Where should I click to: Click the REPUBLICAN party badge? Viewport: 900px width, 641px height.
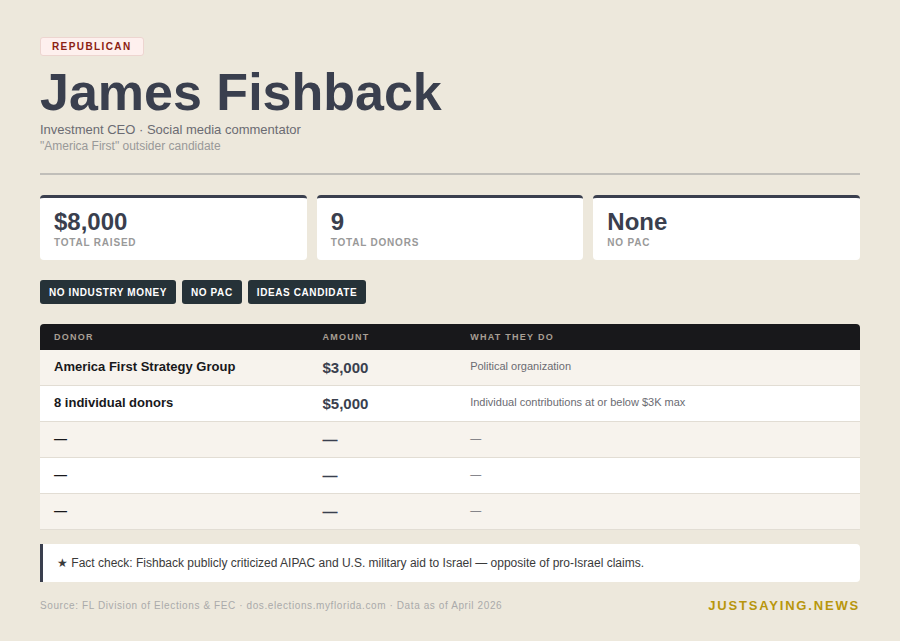92,46
